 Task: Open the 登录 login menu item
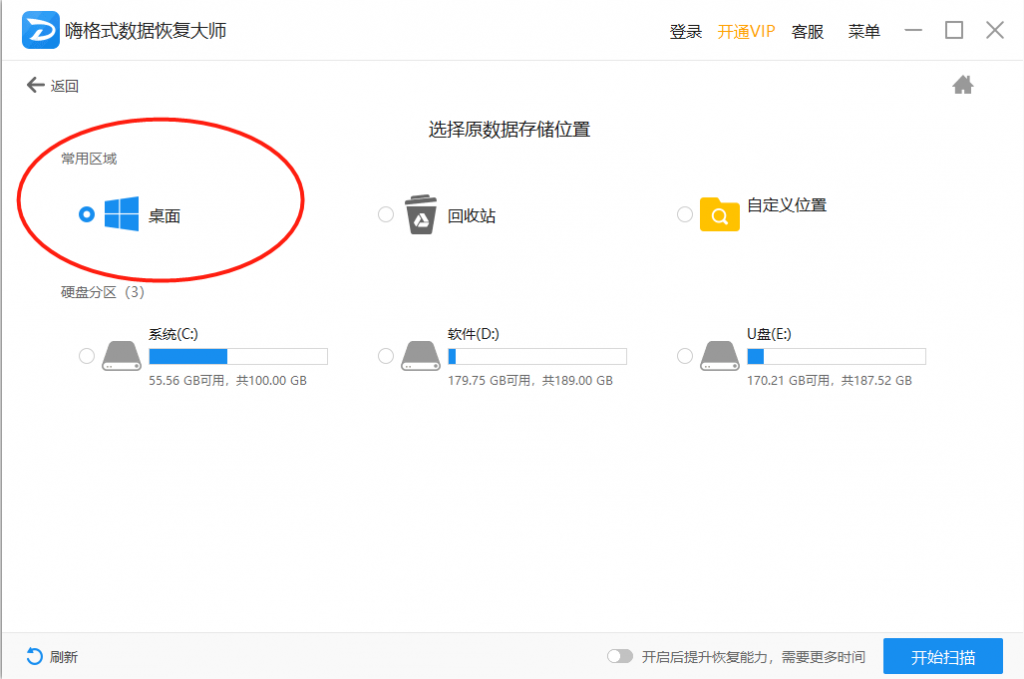tap(686, 31)
